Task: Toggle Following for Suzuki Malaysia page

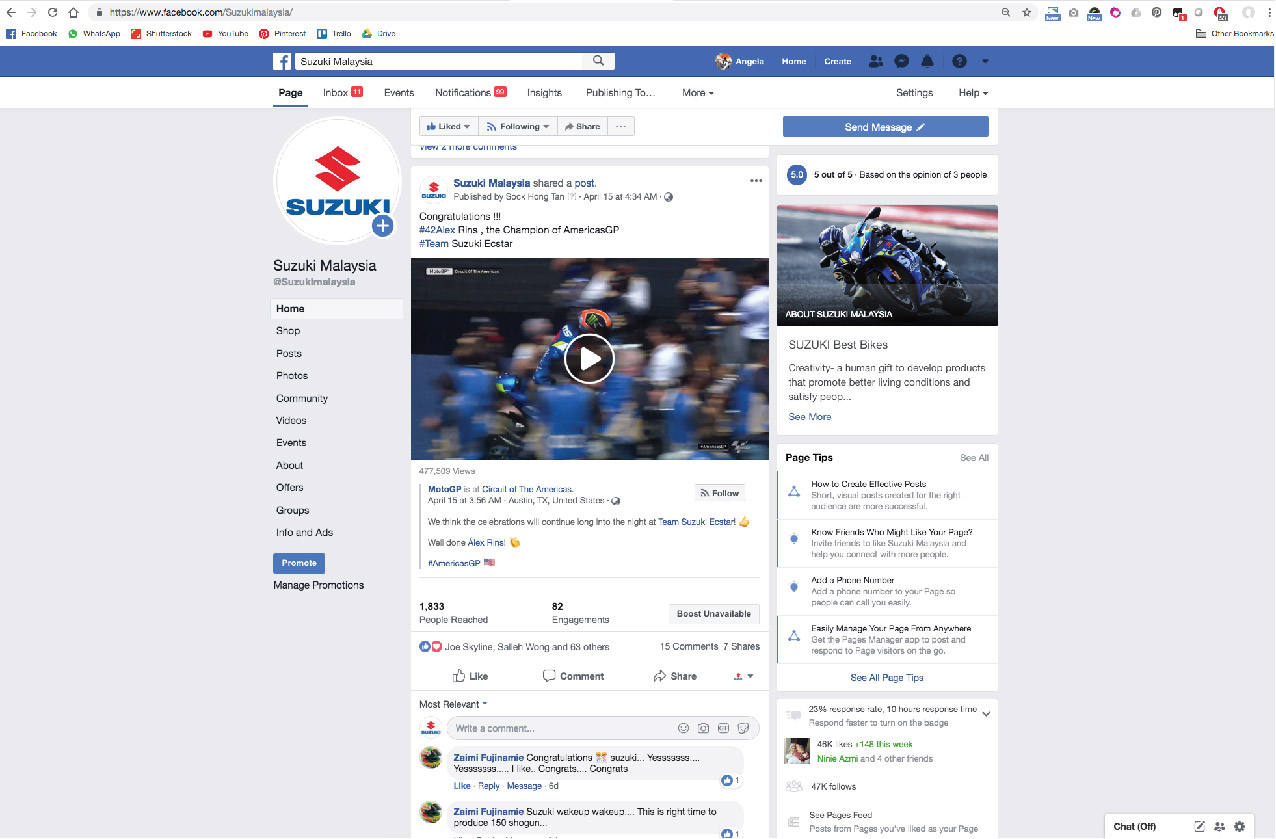Action: click(518, 127)
